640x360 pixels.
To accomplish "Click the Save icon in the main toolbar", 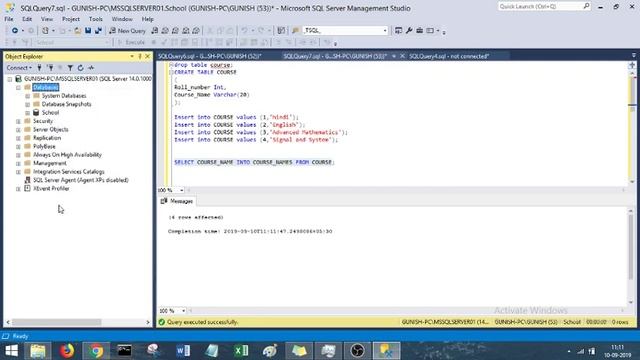I will [88, 31].
